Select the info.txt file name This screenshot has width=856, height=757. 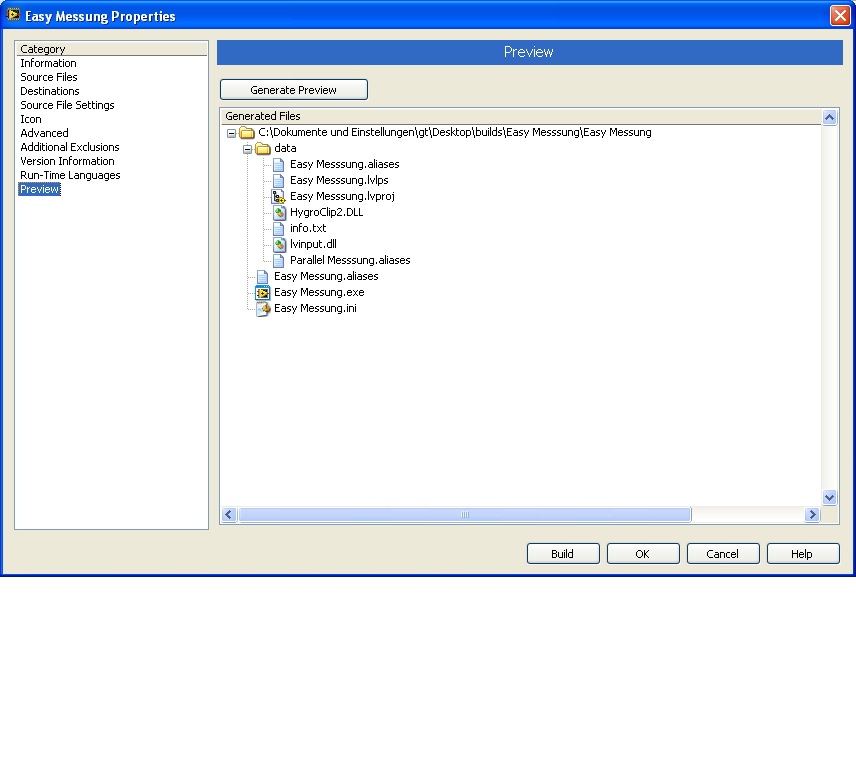(x=308, y=228)
